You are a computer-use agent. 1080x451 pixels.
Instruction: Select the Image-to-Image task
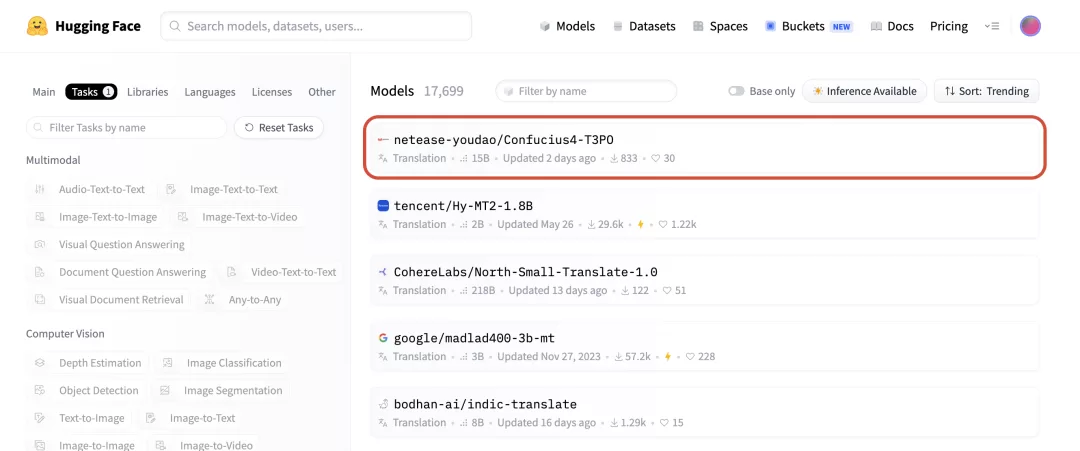coord(85,445)
